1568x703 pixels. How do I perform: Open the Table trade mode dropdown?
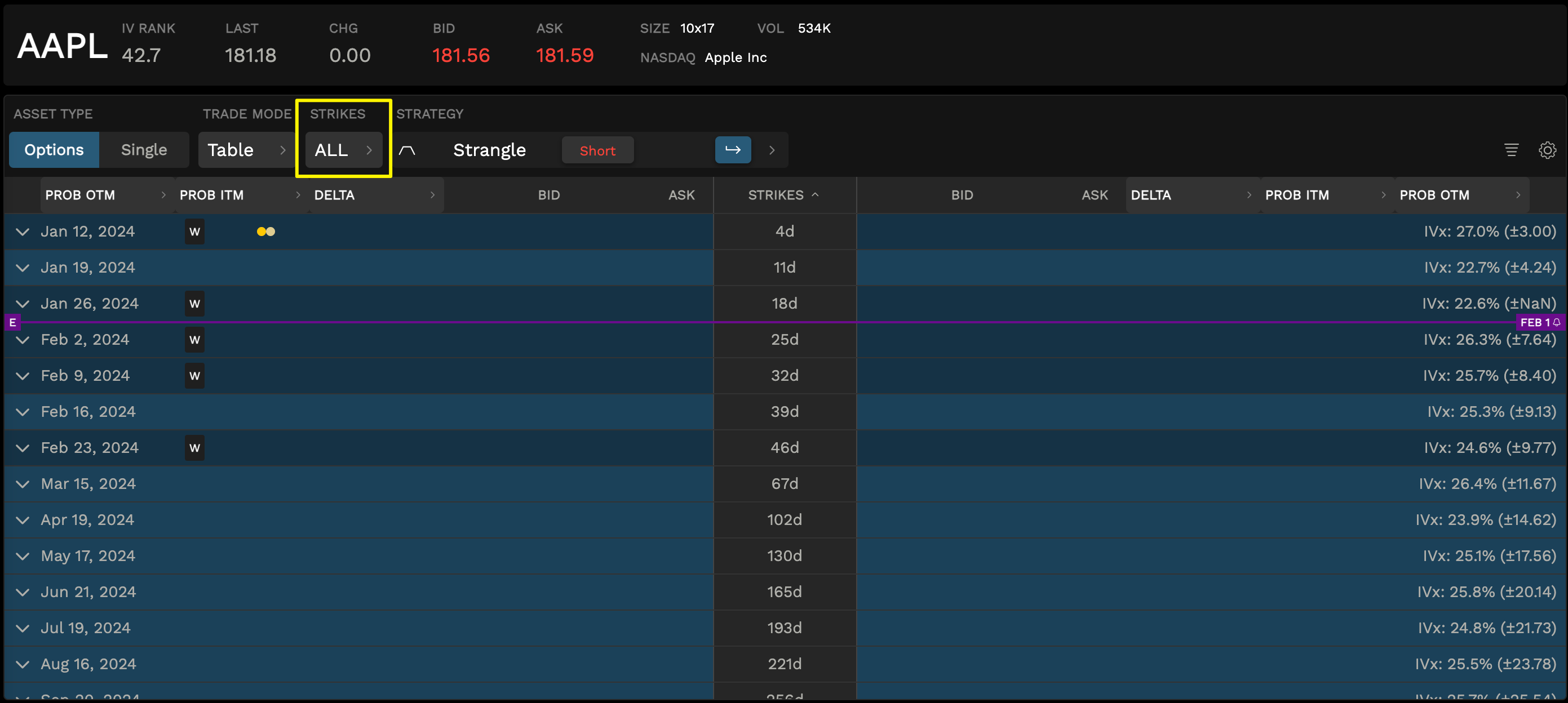pos(245,150)
